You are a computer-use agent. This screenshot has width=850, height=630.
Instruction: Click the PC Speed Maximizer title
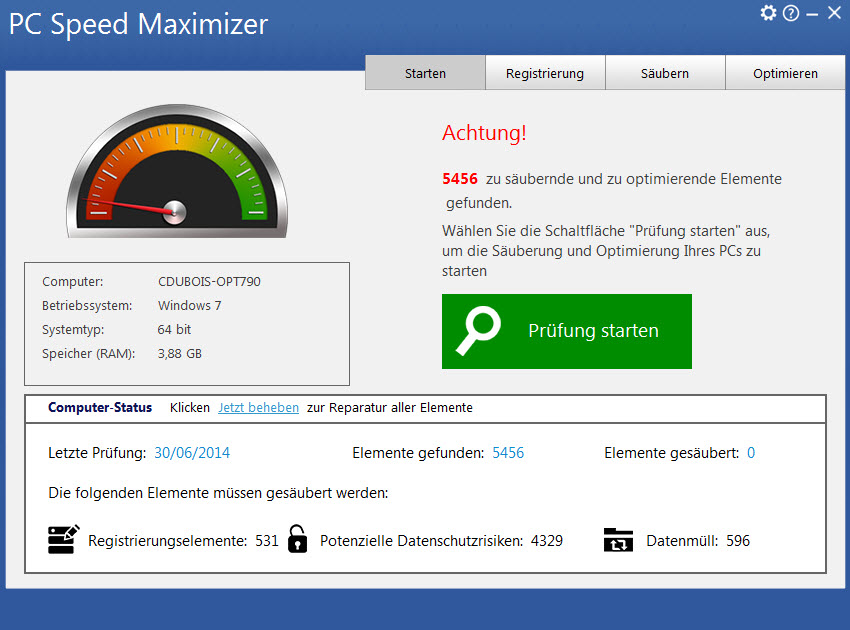(x=138, y=24)
